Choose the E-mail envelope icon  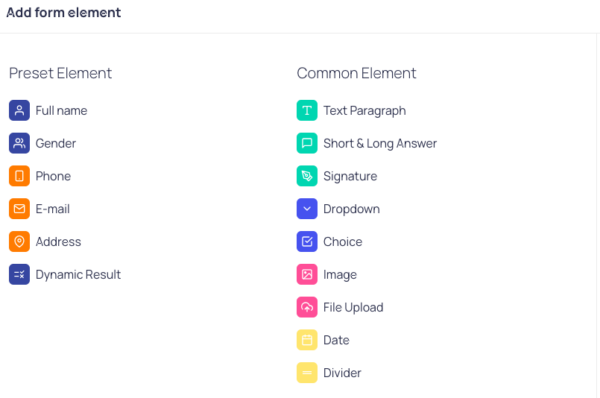coord(19,209)
